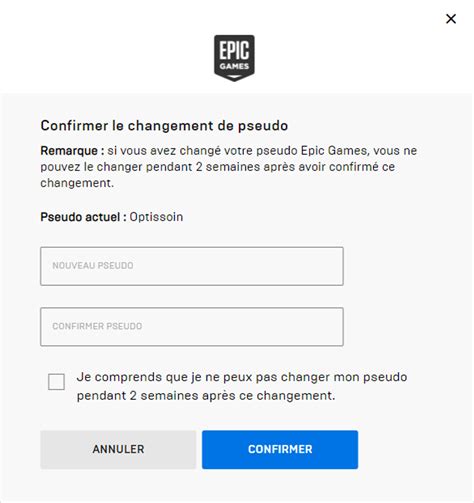Click the EPIC lettering in the logo
The width and height of the screenshot is (474, 503).
[234, 50]
